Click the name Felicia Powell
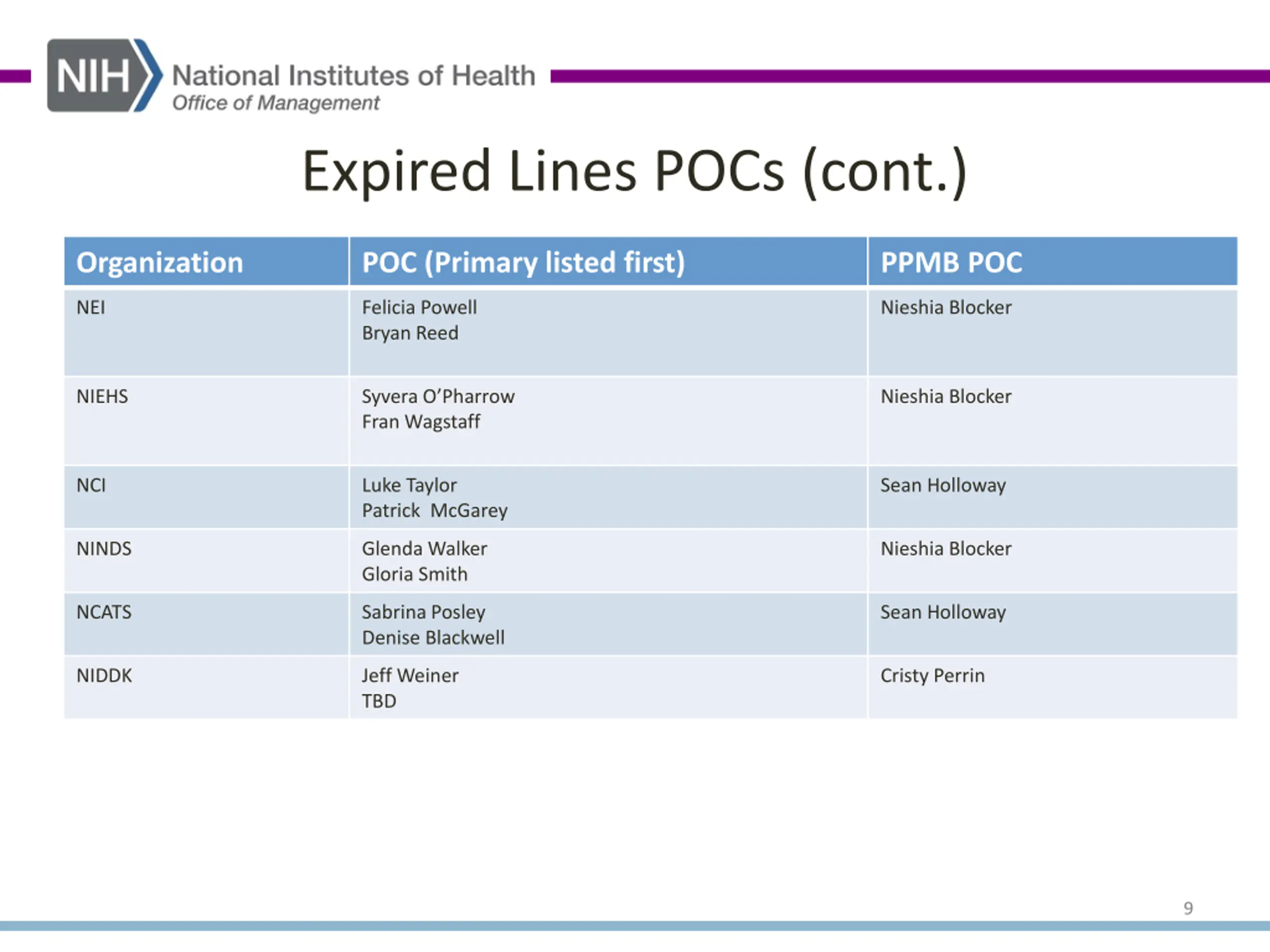 [x=419, y=307]
